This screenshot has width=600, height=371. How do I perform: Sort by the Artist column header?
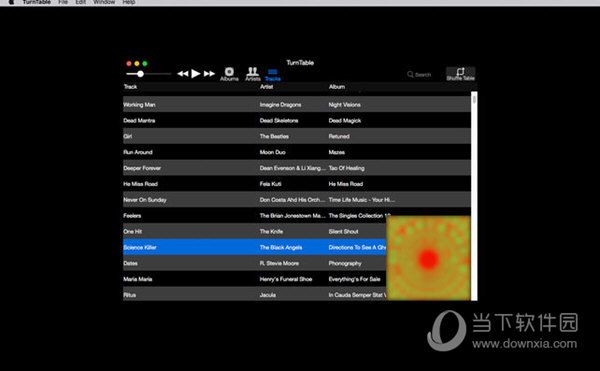coord(267,87)
